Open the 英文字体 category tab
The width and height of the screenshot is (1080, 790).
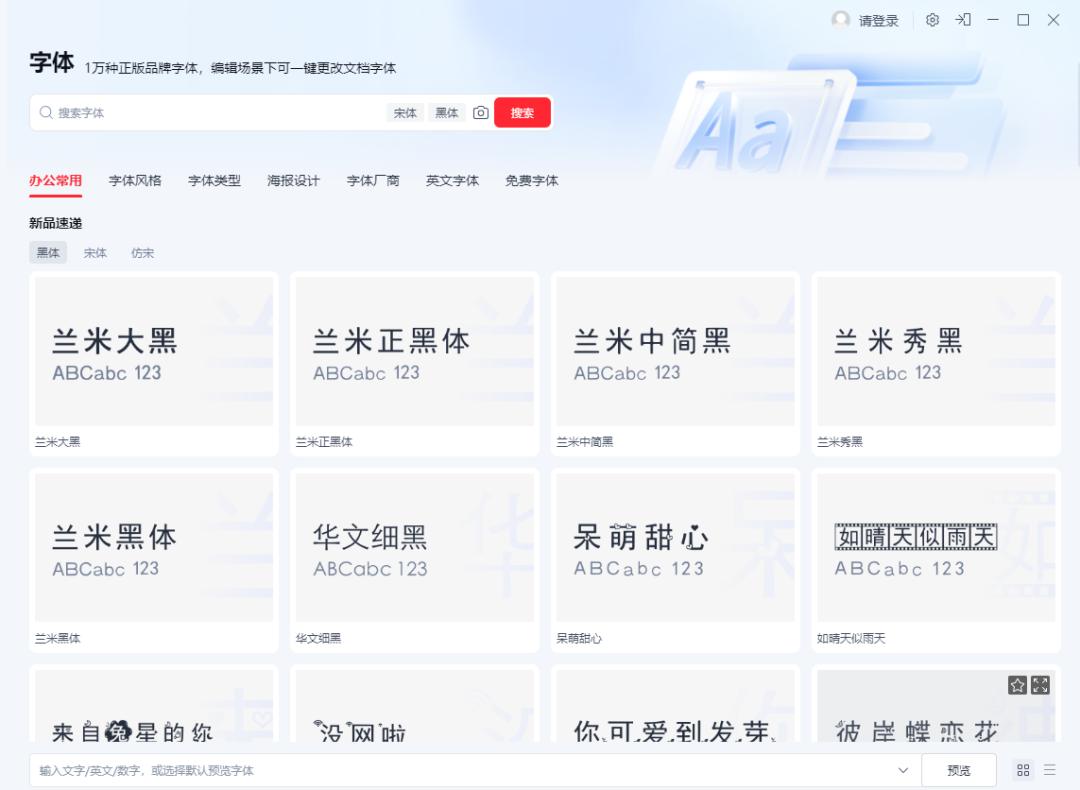(452, 181)
